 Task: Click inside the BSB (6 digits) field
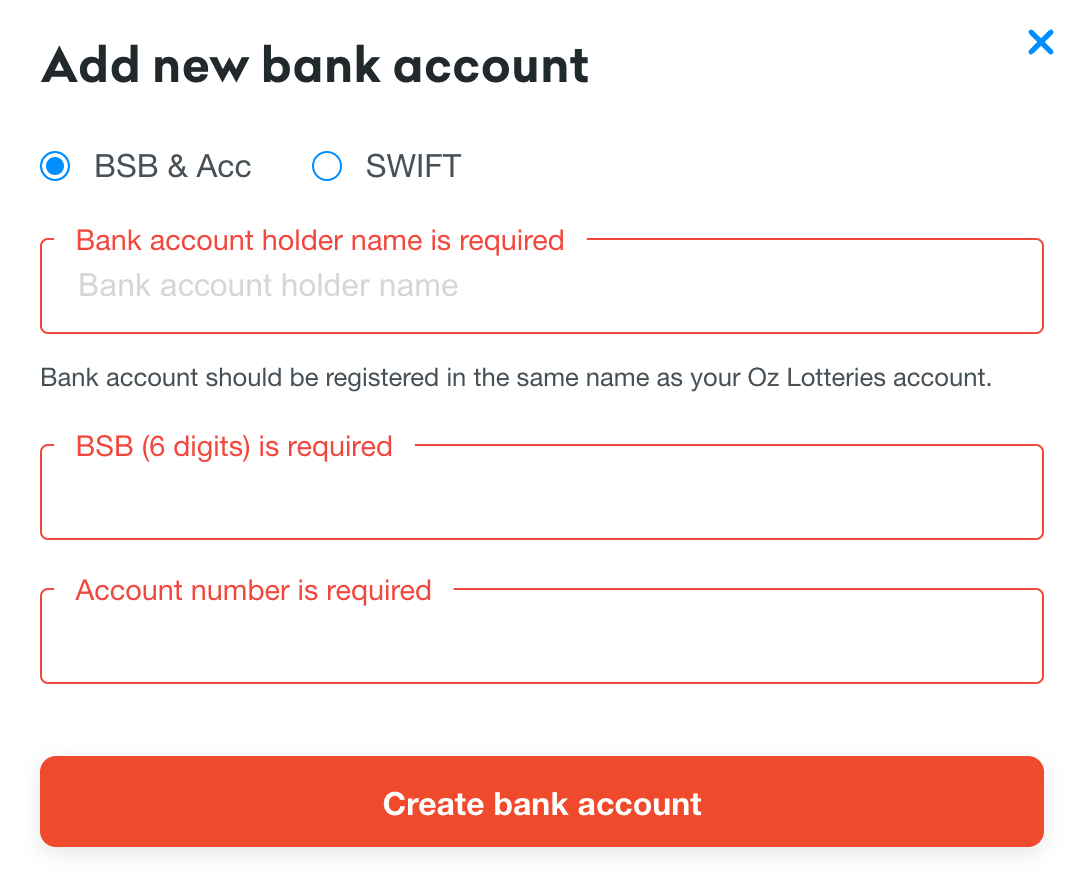(x=542, y=491)
